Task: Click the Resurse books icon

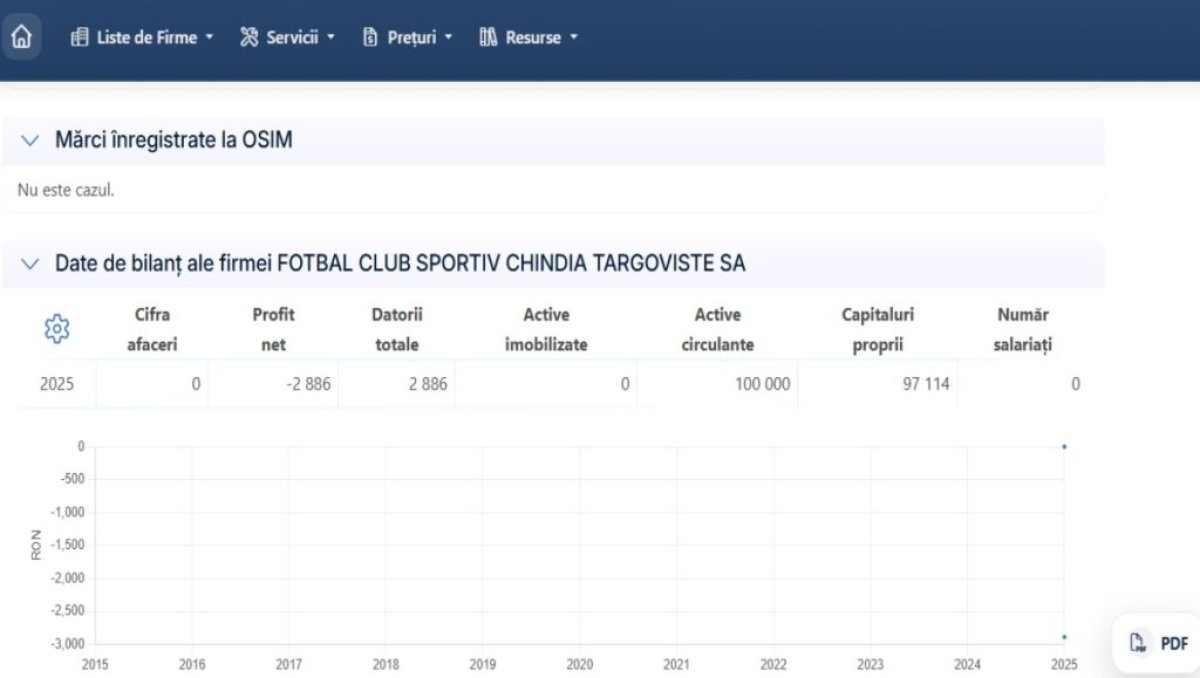Action: coord(488,38)
